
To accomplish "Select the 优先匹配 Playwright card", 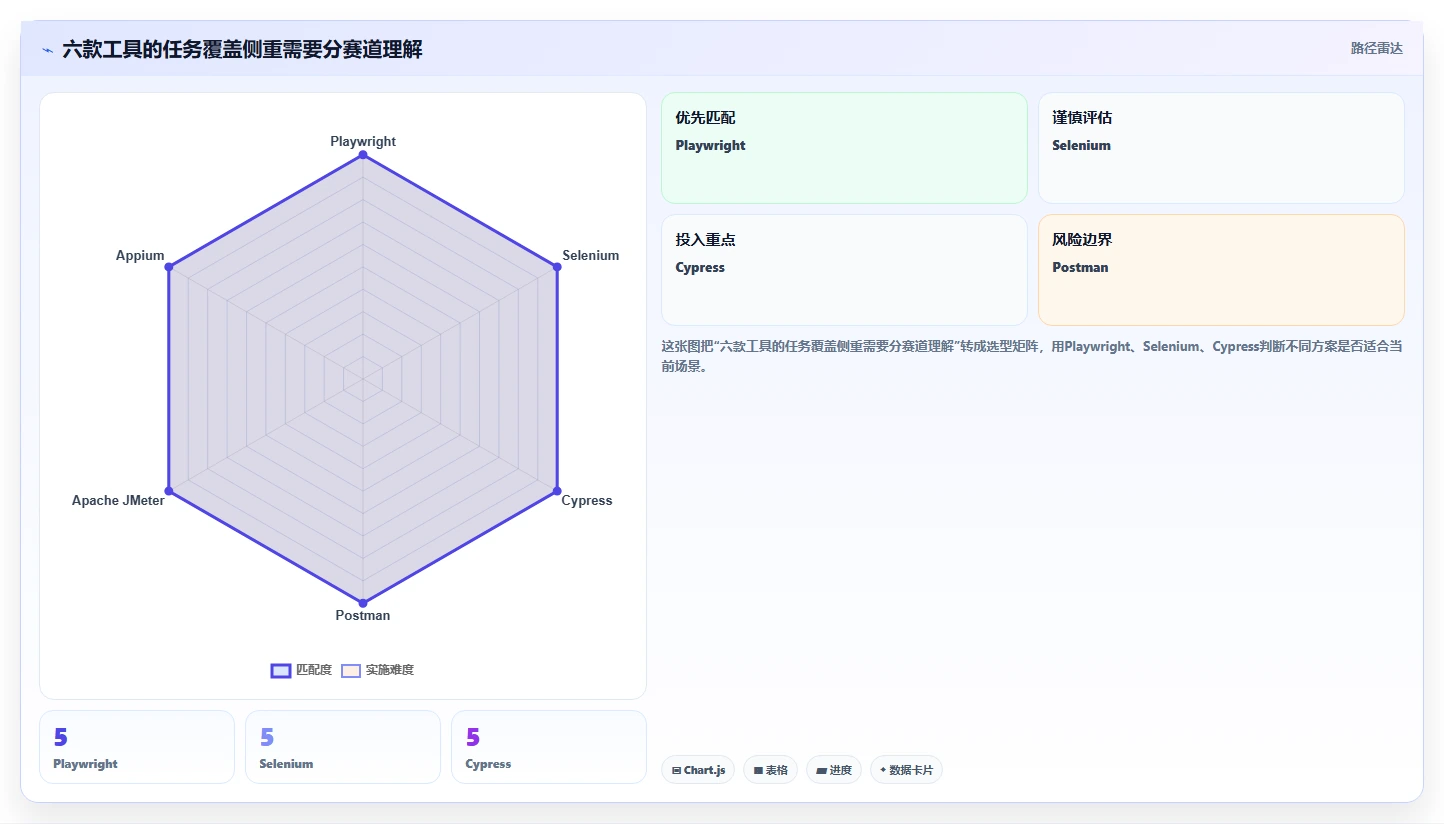I will pos(844,148).
